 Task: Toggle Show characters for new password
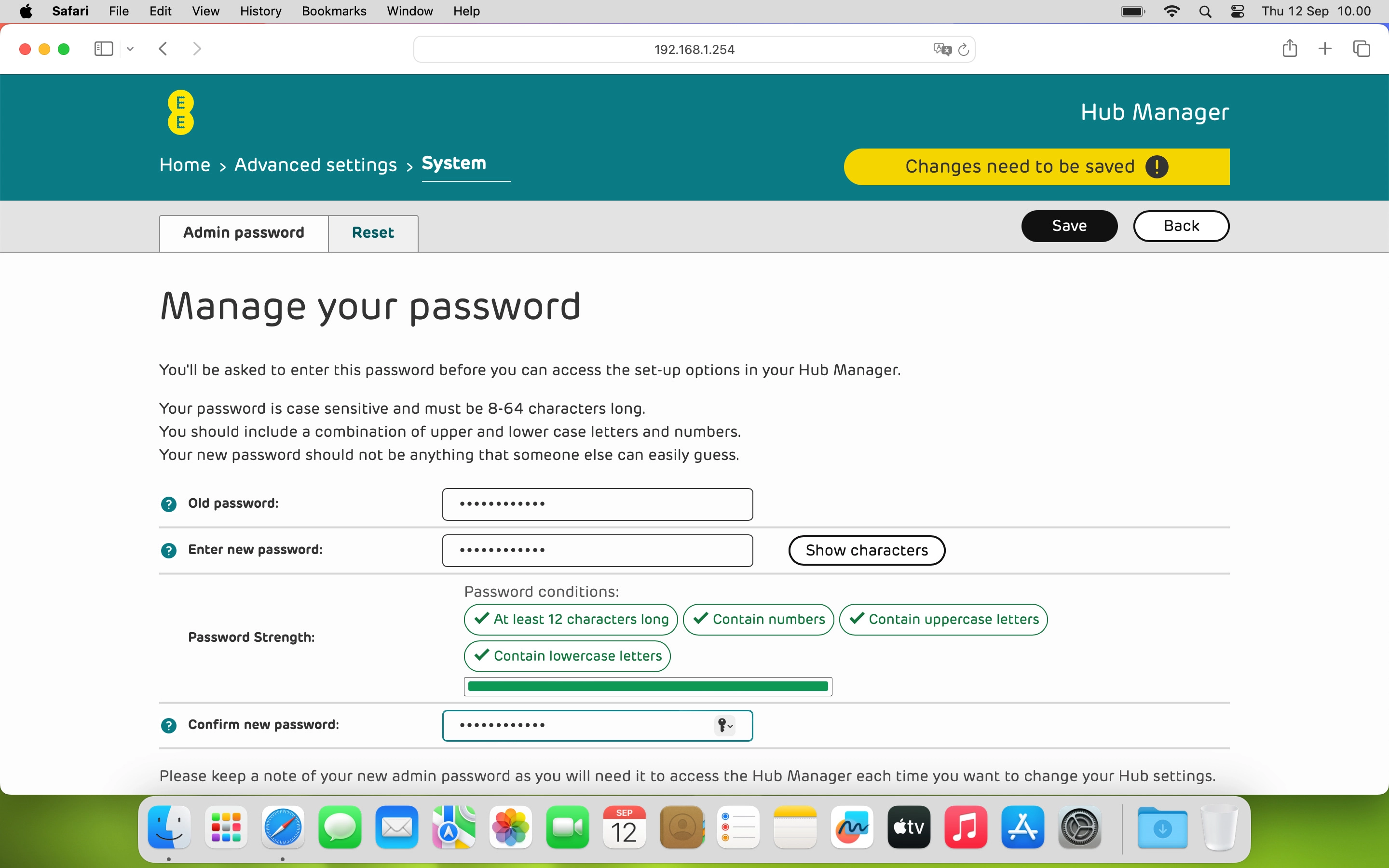coord(866,550)
